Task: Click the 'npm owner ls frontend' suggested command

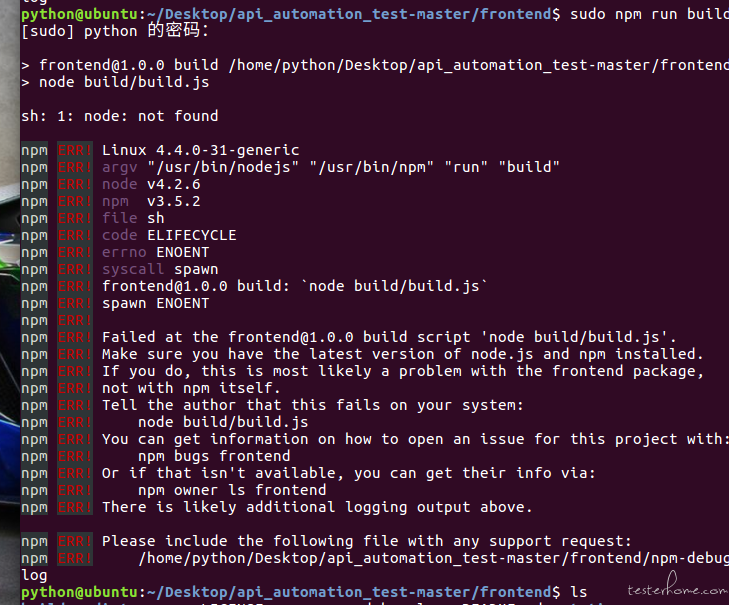Action: (x=232, y=490)
